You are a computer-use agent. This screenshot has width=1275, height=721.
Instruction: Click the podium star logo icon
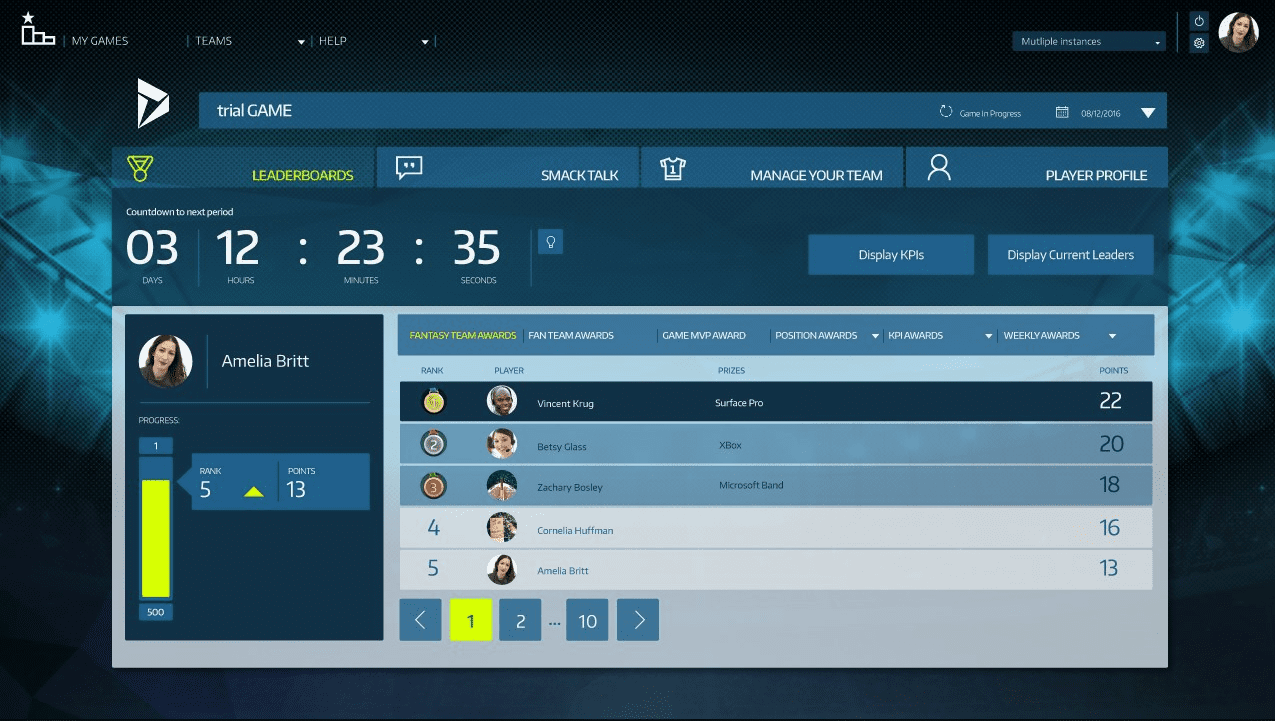point(38,29)
